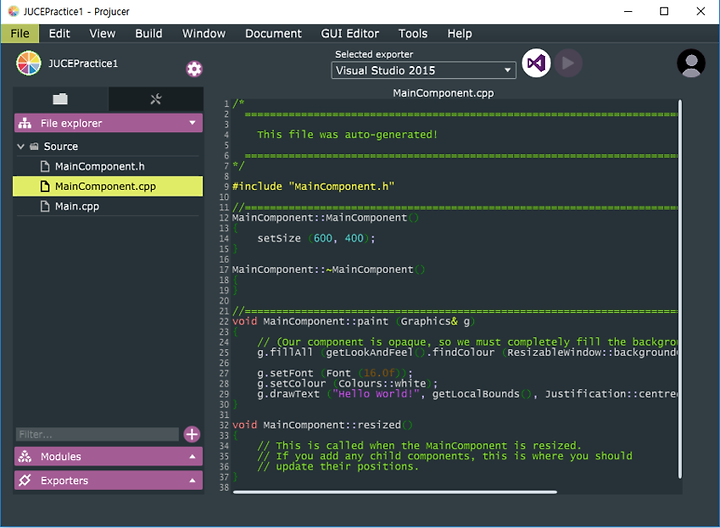Click the Projucer app icon in title bar
720x528 pixels.
14,11
